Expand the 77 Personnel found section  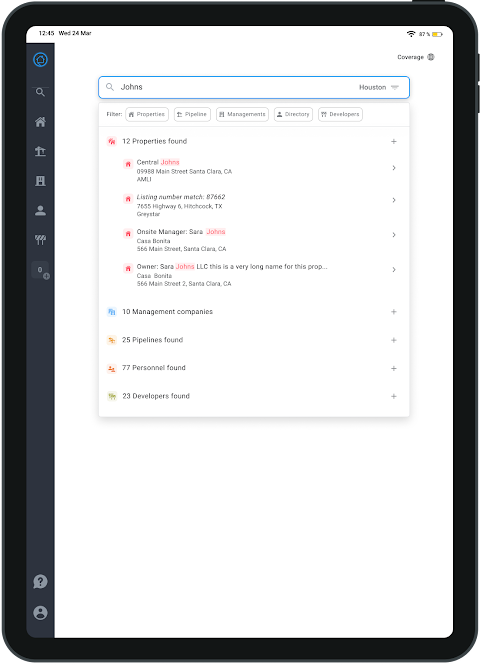tap(393, 369)
